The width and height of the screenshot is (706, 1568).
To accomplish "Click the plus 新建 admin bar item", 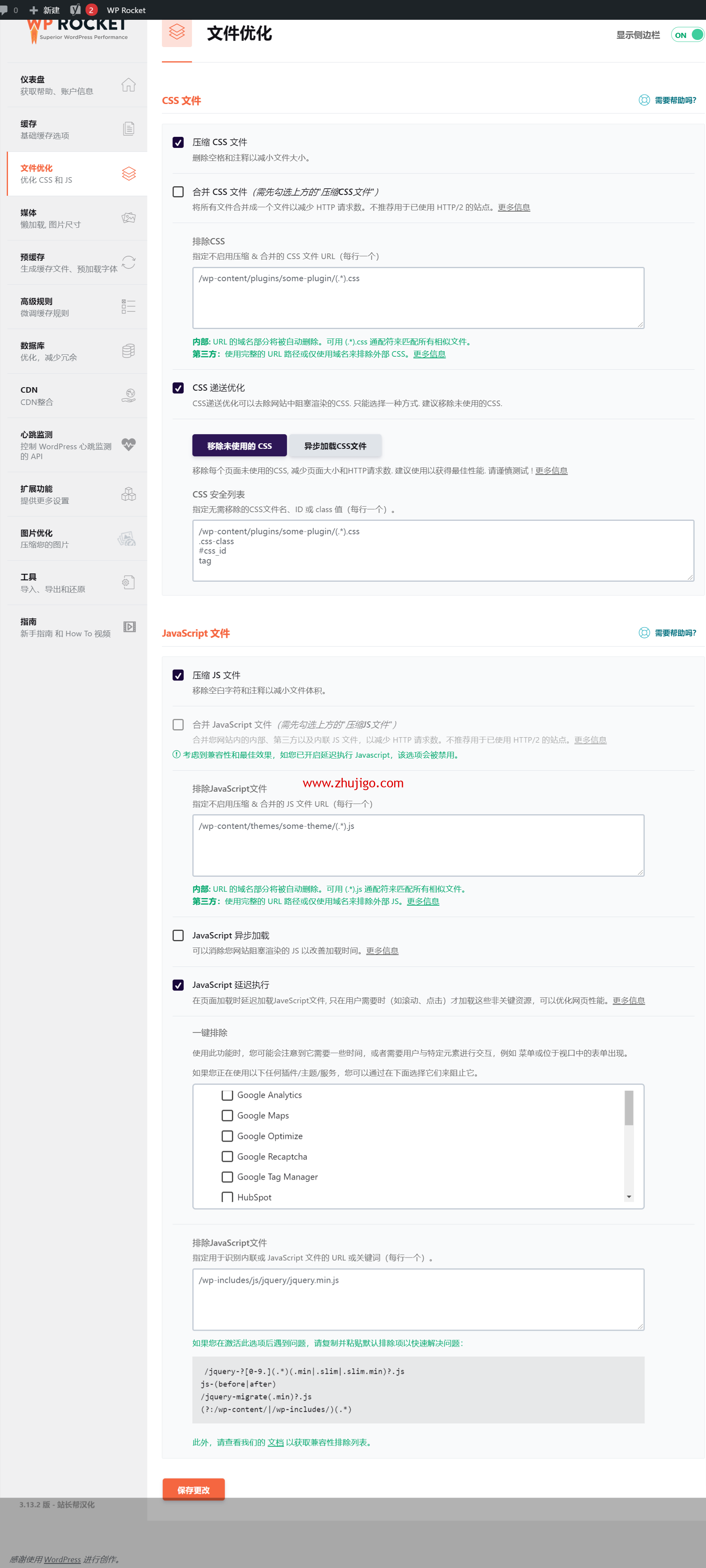I will [x=44, y=10].
